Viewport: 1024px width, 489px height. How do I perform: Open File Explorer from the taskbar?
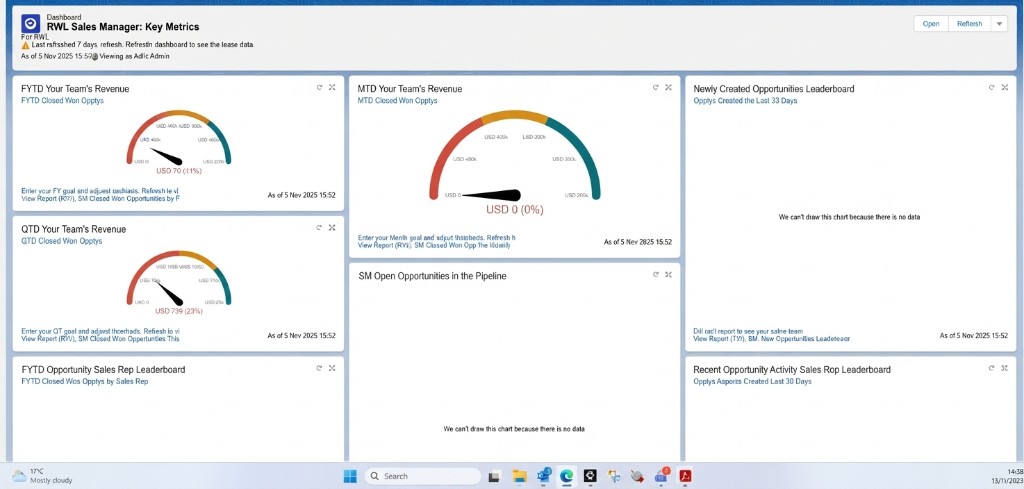(519, 476)
